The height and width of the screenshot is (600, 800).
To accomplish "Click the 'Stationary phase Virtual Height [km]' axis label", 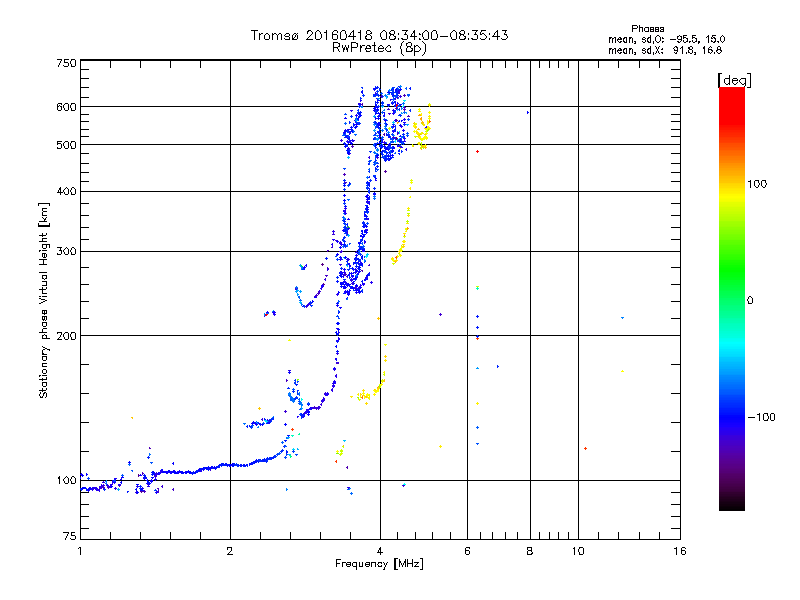I will 44,300.
